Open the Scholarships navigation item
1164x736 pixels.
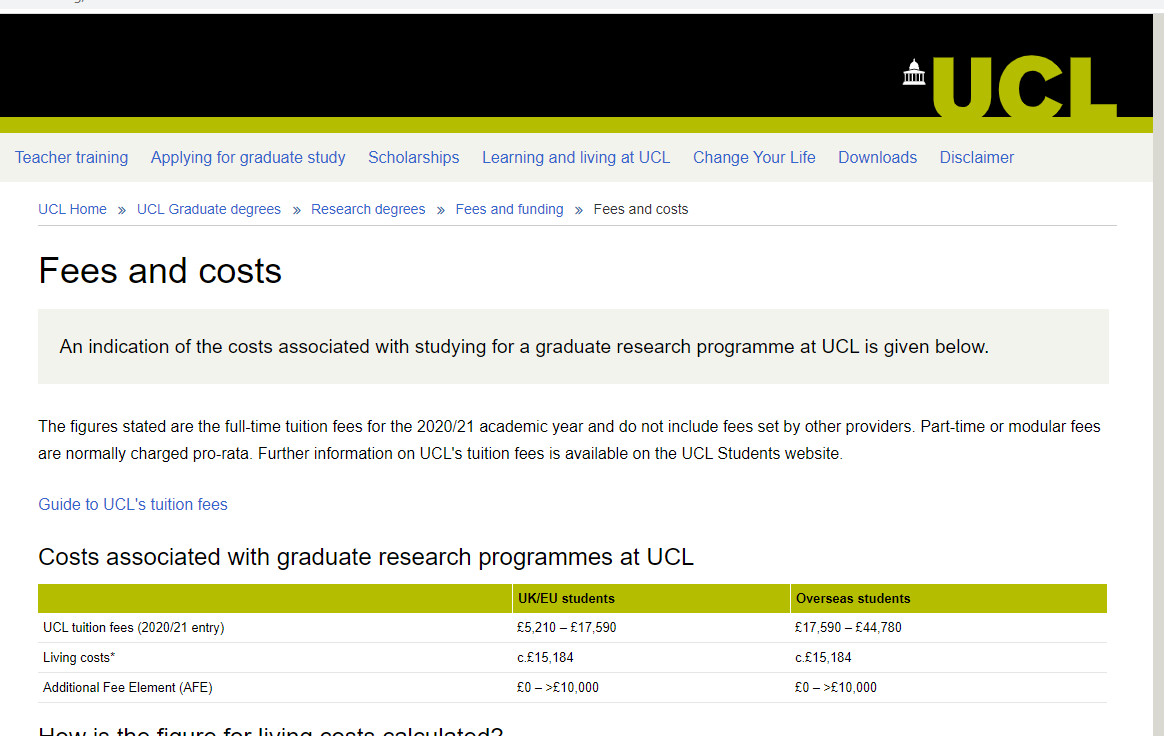coord(413,157)
